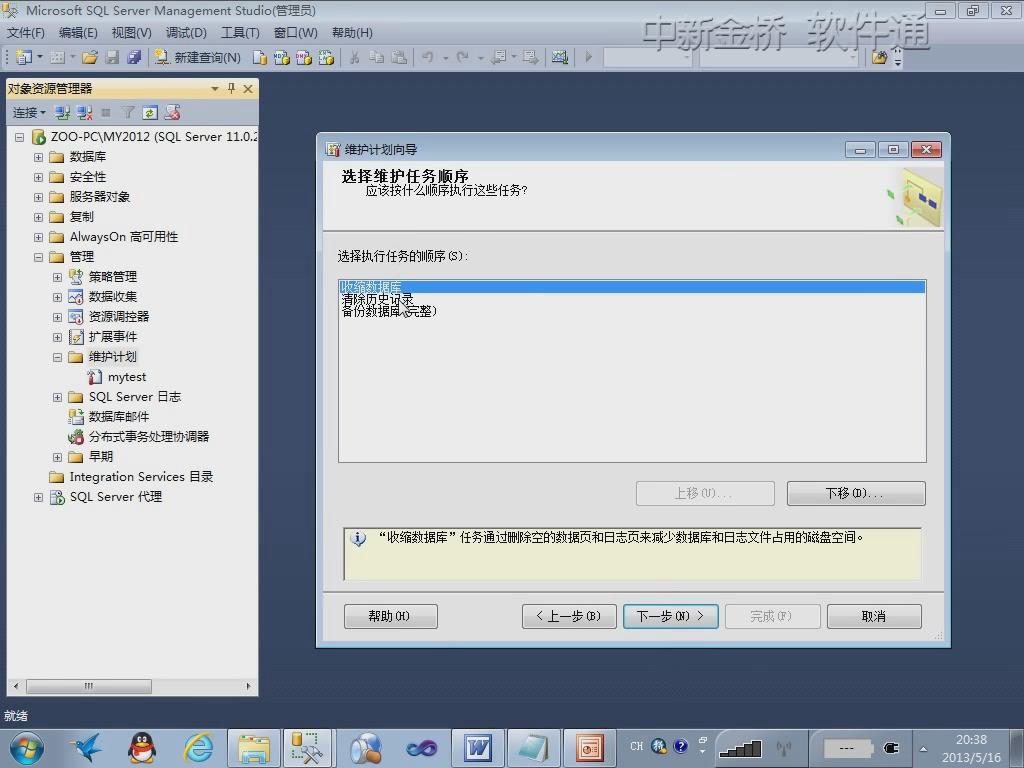This screenshot has height=768, width=1024.
Task: Click the Database Engine Query icon
Action: 260,57
